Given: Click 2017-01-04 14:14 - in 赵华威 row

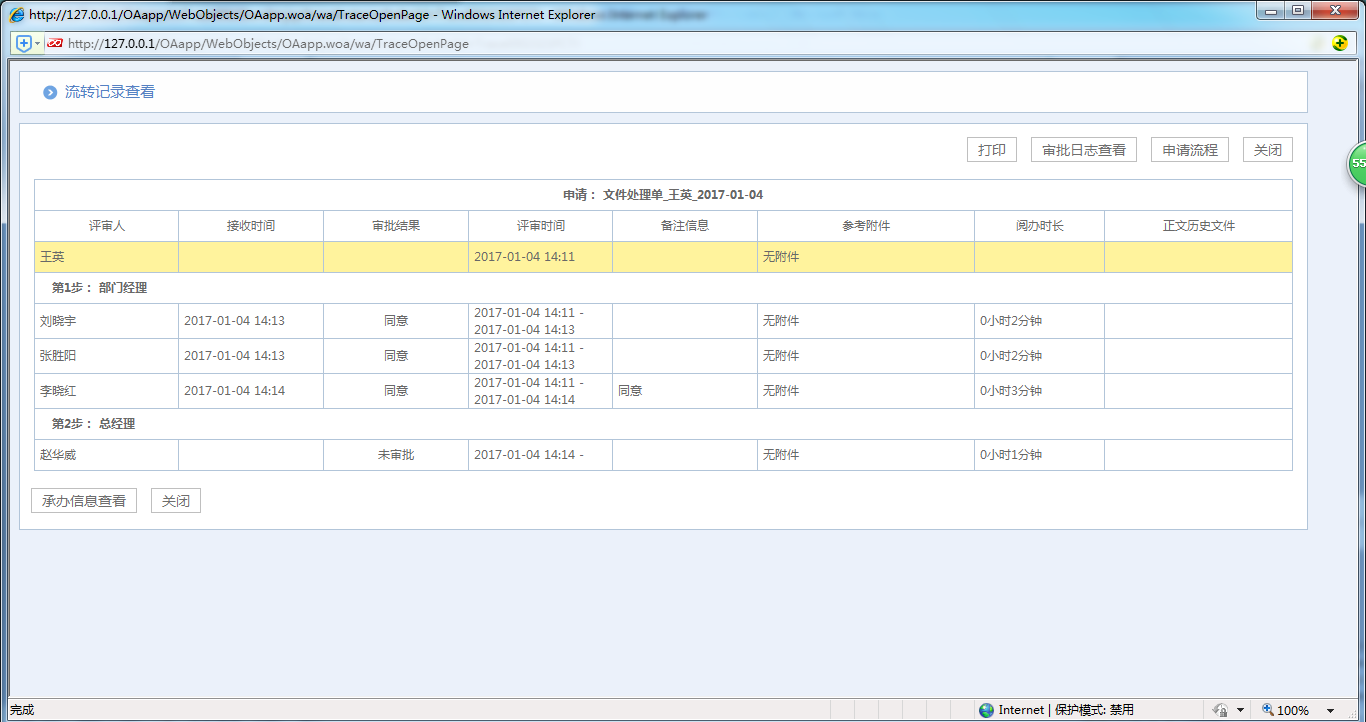Looking at the screenshot, I should 529,455.
